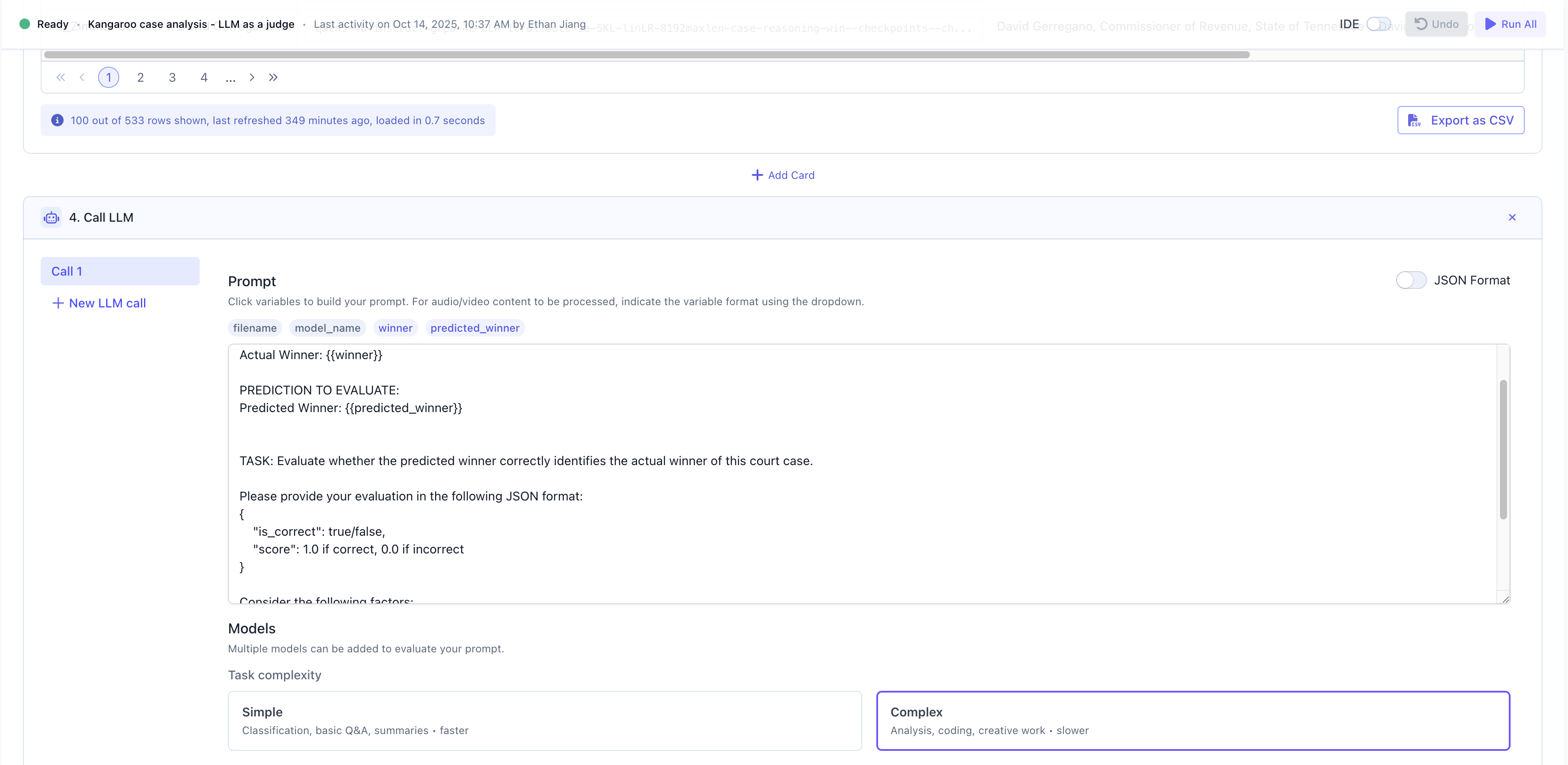Click the Undo button

click(x=1436, y=24)
